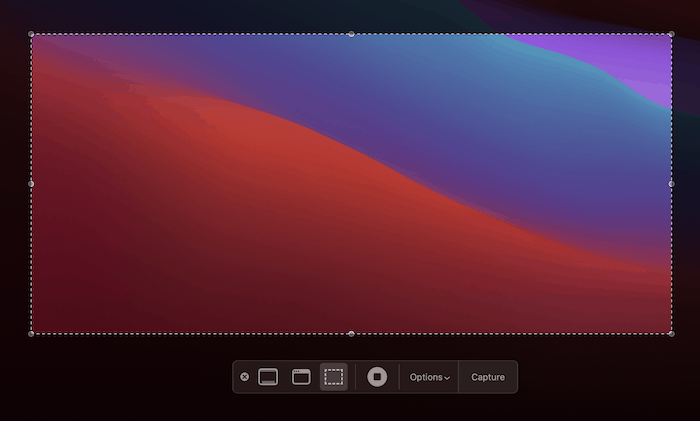Click the top-center edge selection handle

pyautogui.click(x=351, y=34)
